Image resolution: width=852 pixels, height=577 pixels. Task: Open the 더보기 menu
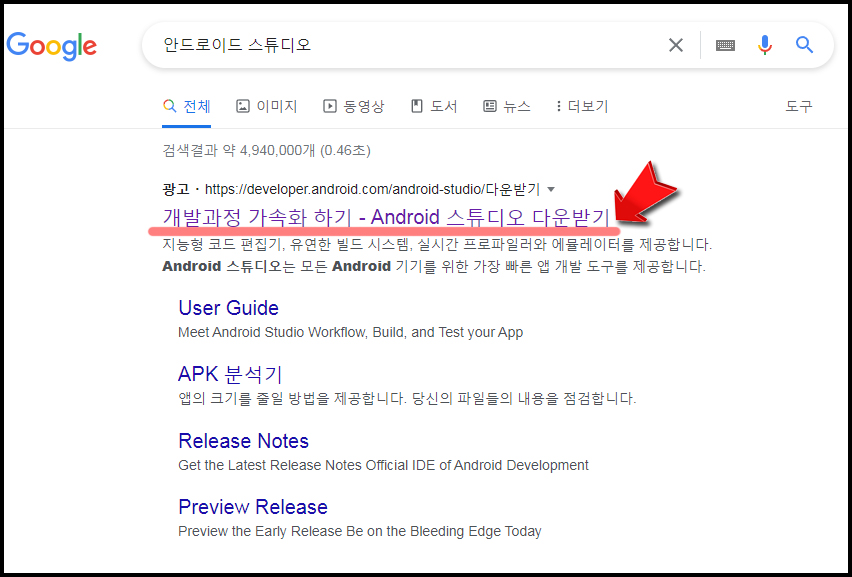coord(581,106)
